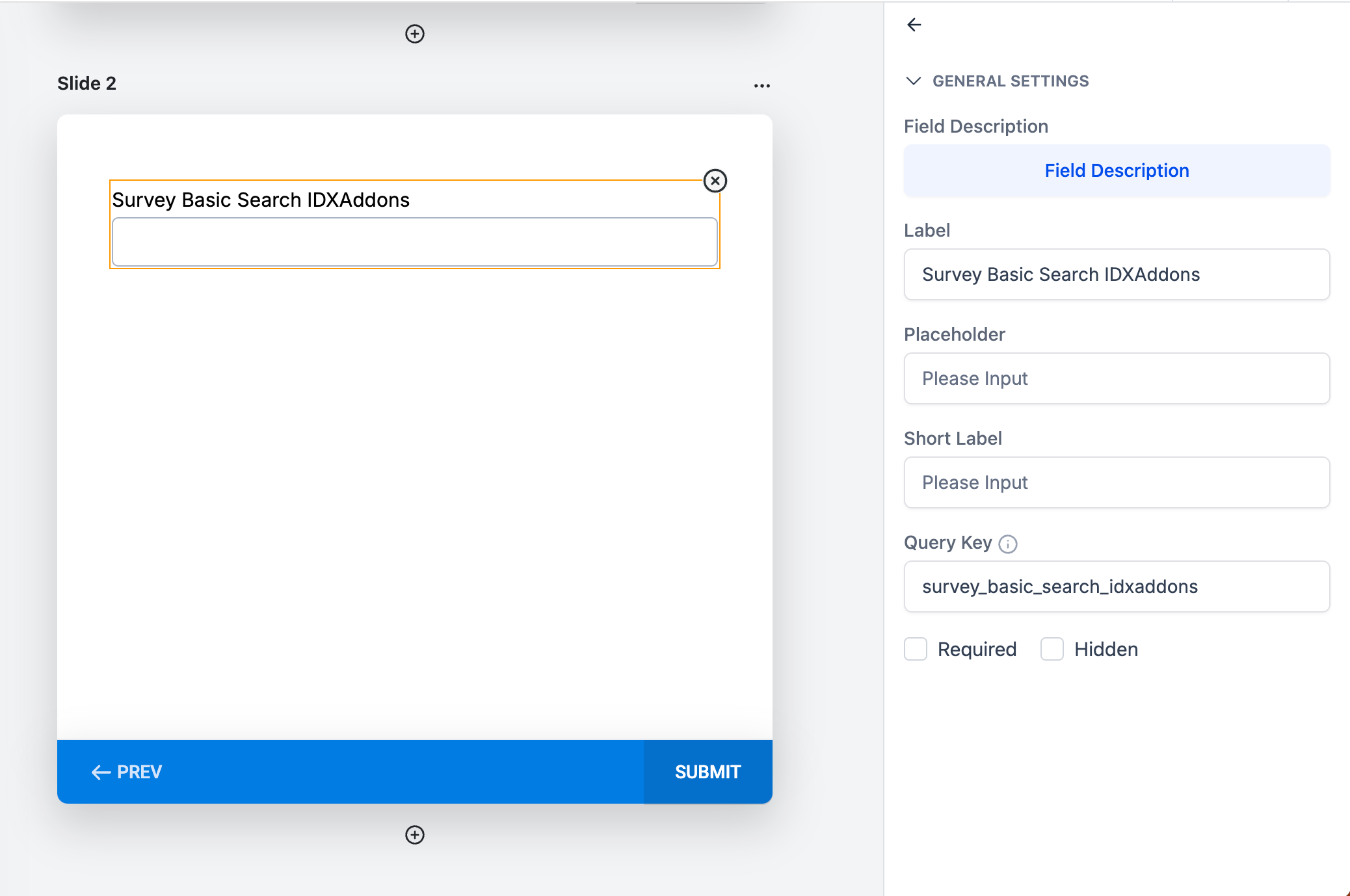The image size is (1350, 896).
Task: Click the GENERAL SETTINGS section header
Action: tap(1011, 81)
